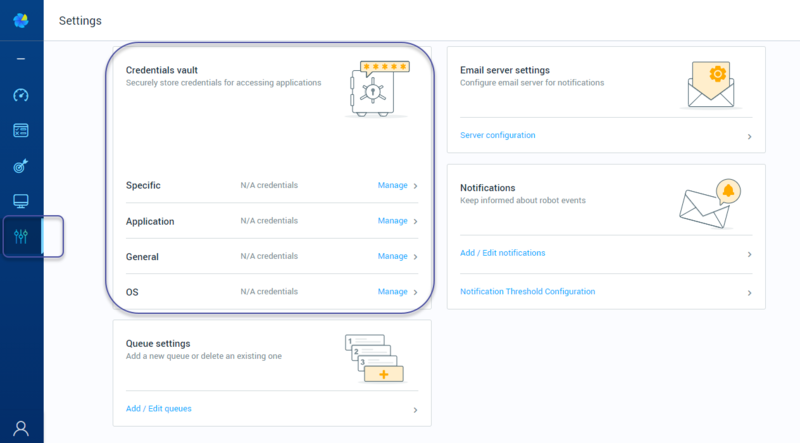Open Add / Edit notifications
Viewport: 800px width, 443px height.
click(503, 253)
